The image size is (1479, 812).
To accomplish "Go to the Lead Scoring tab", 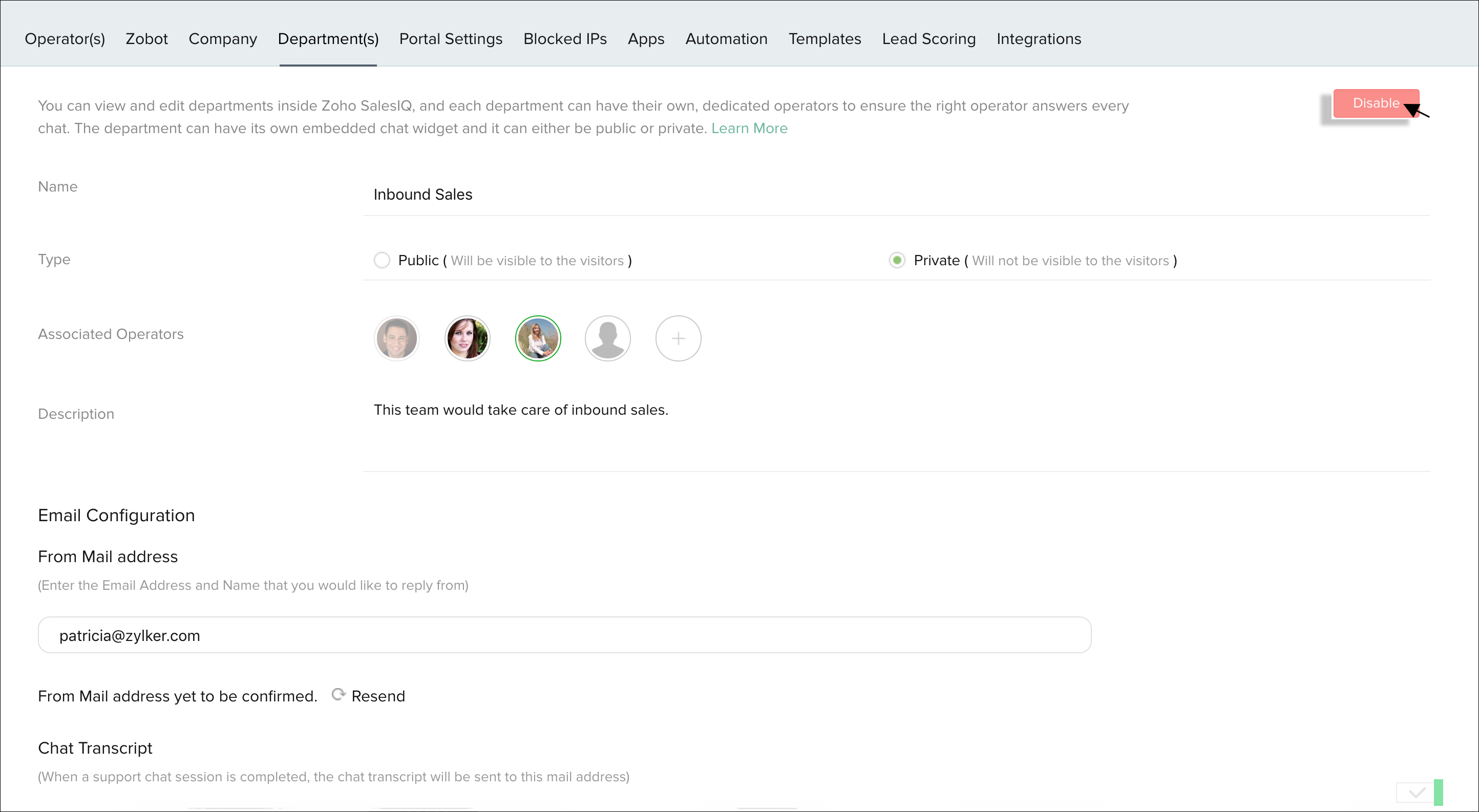I will (x=928, y=39).
